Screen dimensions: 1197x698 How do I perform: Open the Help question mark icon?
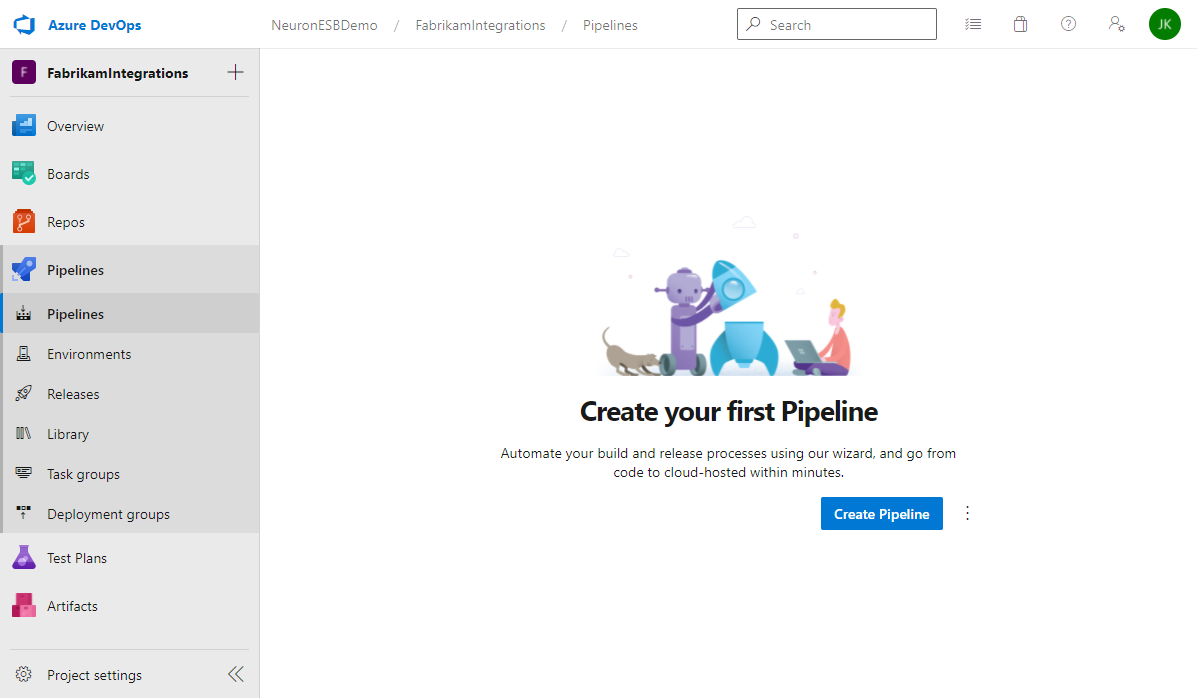[1069, 24]
